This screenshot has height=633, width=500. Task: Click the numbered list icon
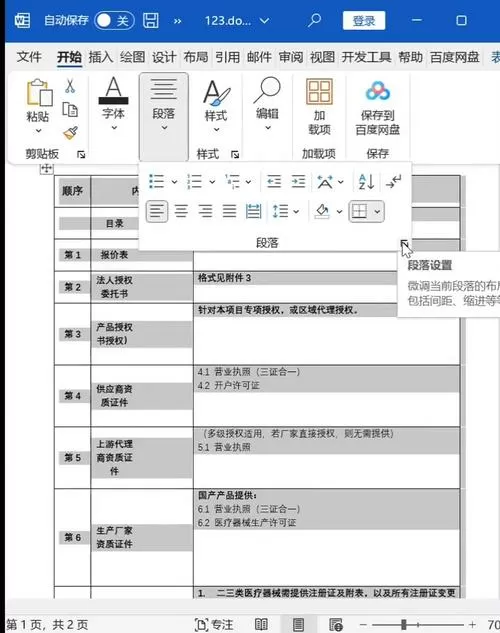[x=195, y=181]
